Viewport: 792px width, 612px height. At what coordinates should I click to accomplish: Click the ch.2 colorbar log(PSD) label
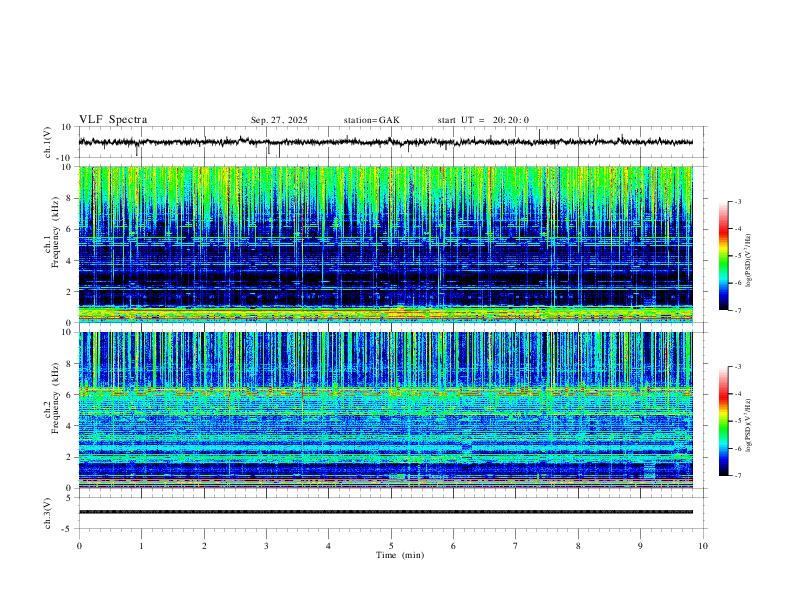pos(748,426)
